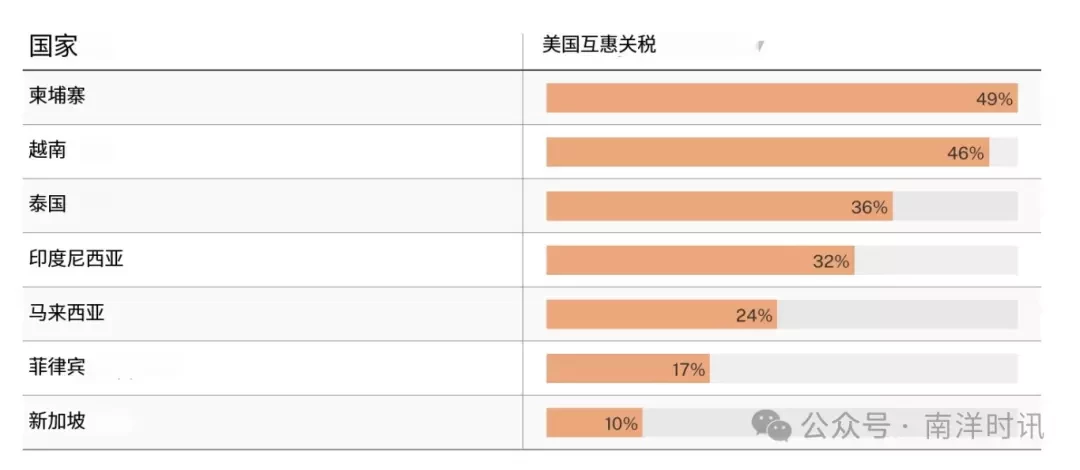Click the 32% orange bar
Image resolution: width=1080 pixels, height=470 pixels.
[700, 260]
